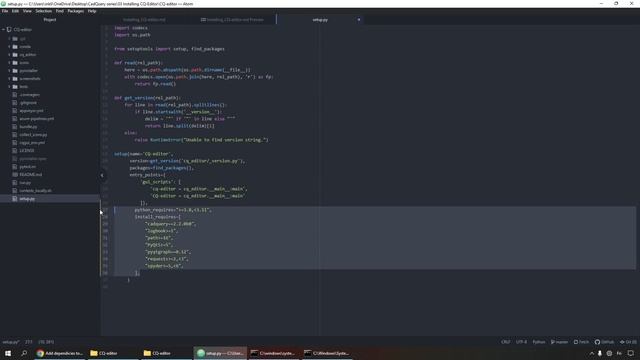Select setup.py in the tree view
Screen dimensions: 640x360
[x=50, y=199]
